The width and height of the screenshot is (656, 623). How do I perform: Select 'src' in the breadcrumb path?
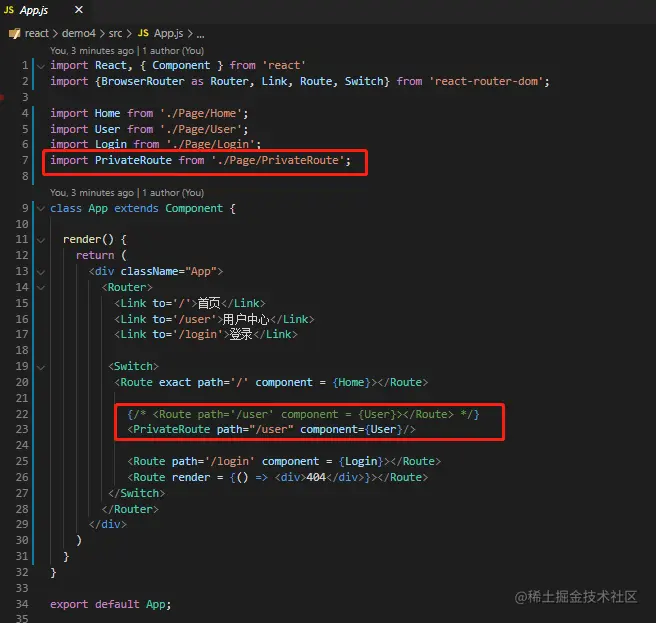(115, 33)
